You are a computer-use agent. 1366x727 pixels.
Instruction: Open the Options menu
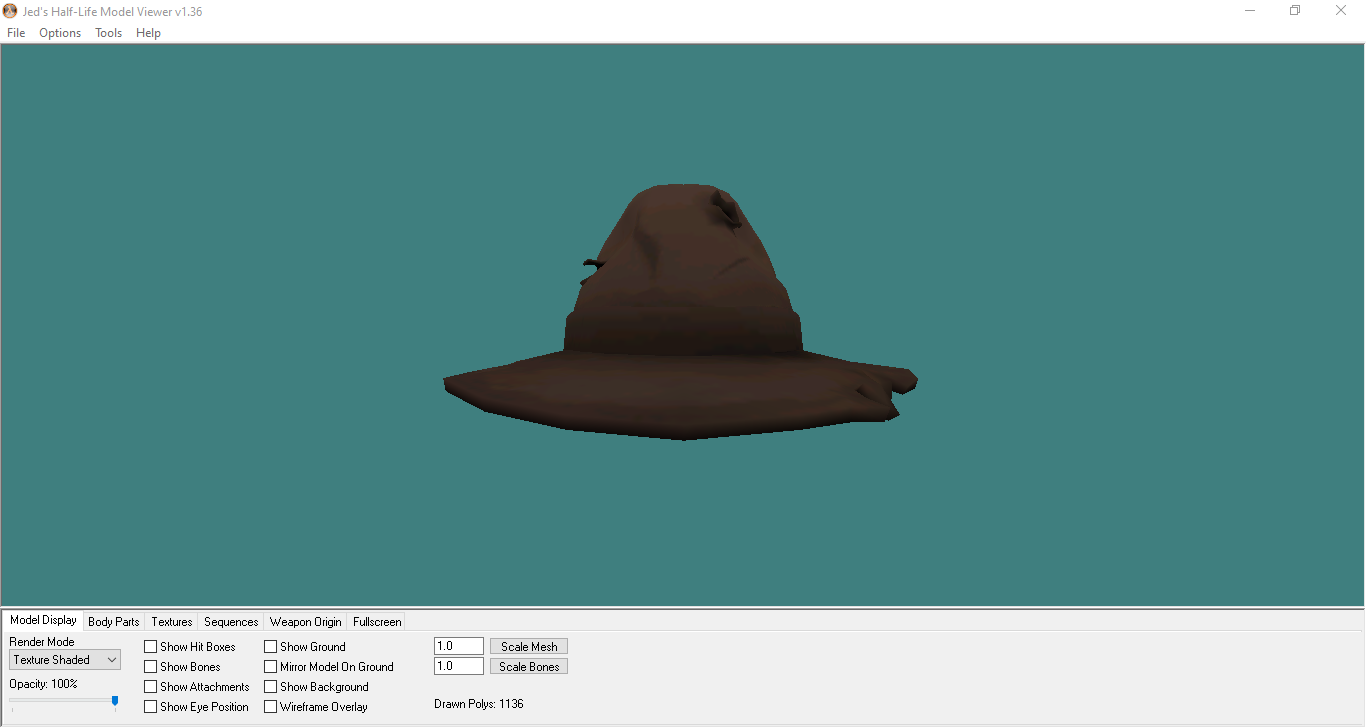point(60,33)
